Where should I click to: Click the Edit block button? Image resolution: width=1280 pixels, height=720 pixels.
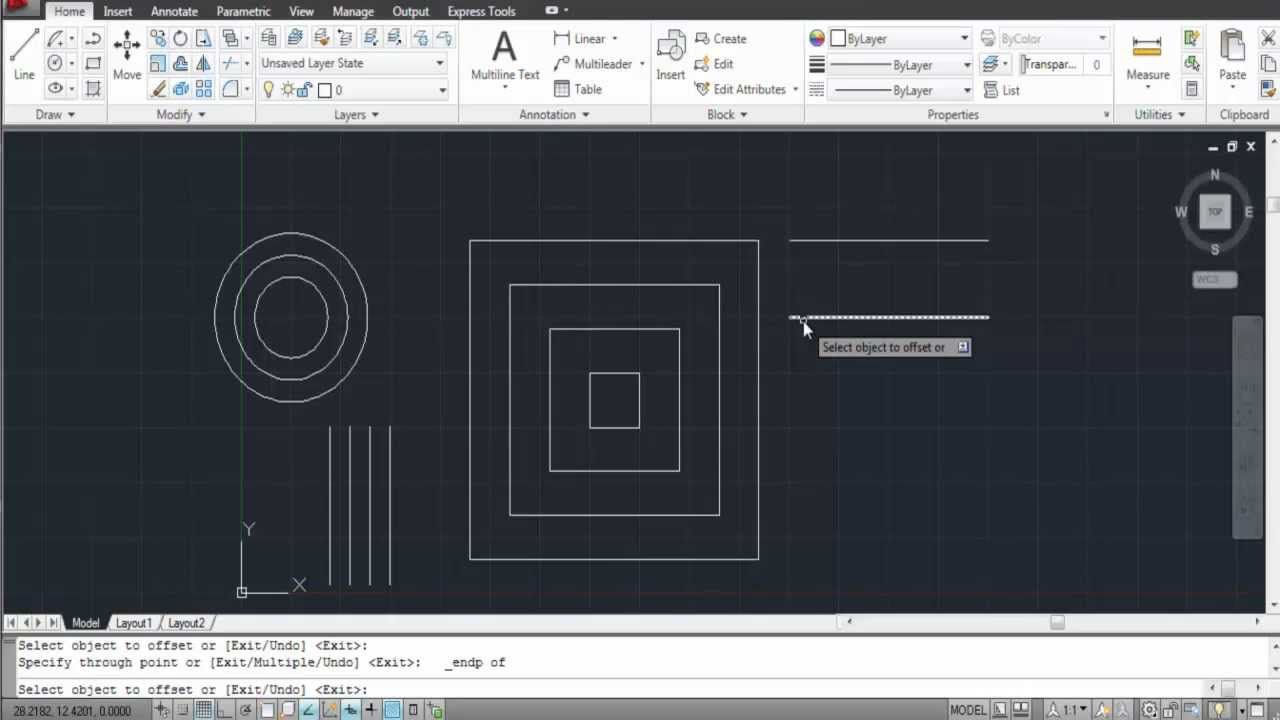[714, 63]
